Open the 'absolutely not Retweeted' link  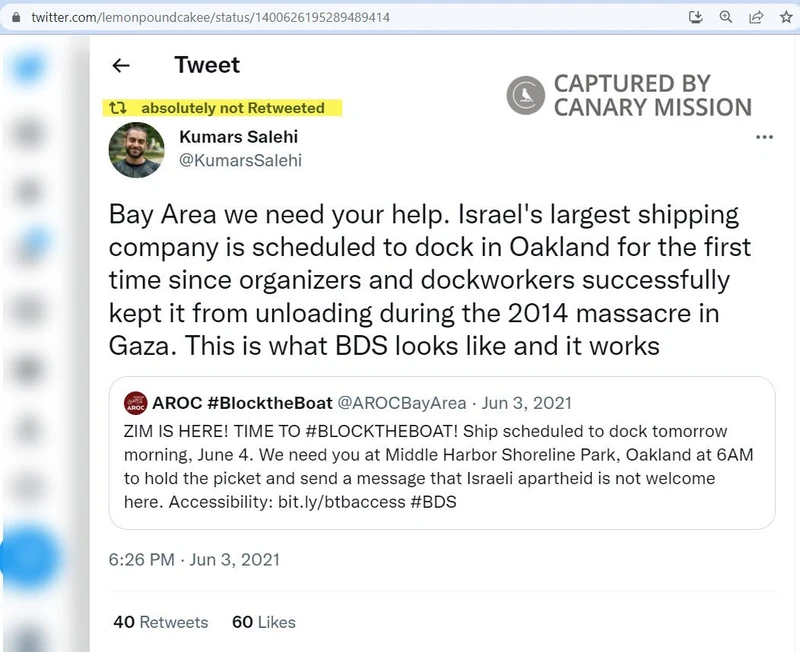tap(233, 108)
